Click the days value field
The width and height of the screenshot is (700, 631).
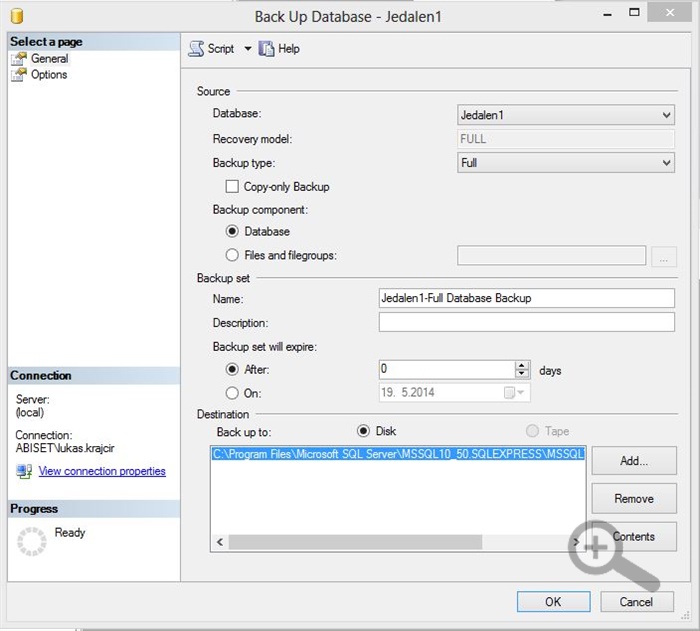[x=447, y=369]
